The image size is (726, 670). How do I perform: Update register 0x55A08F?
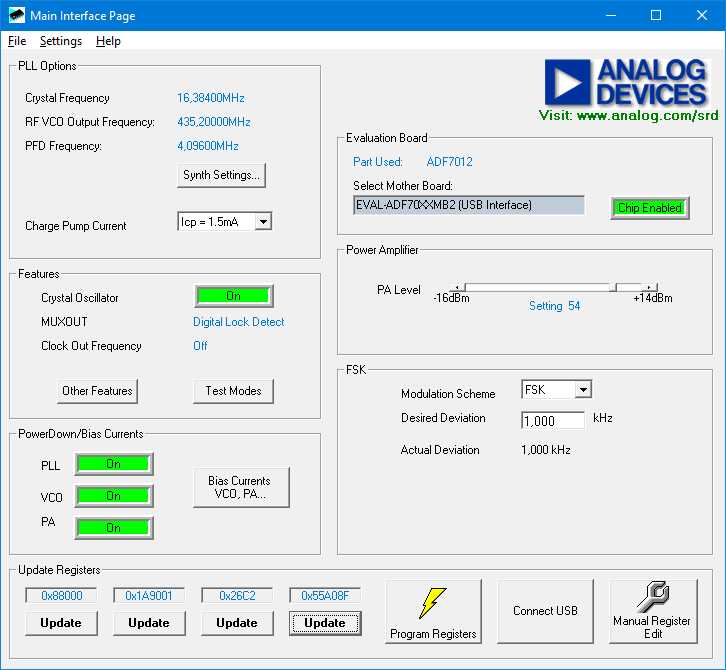click(325, 623)
